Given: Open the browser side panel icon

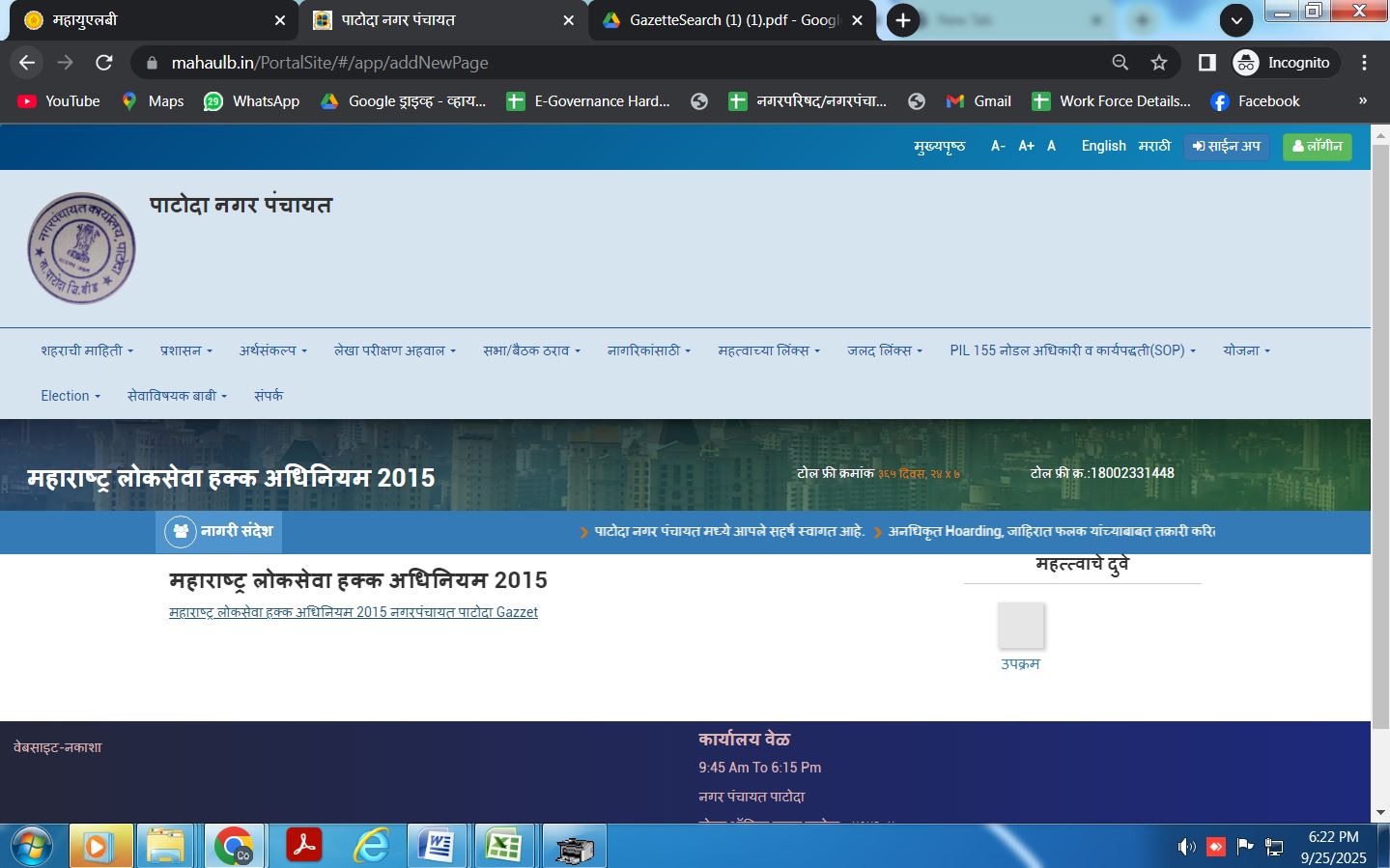Looking at the screenshot, I should [1206, 63].
